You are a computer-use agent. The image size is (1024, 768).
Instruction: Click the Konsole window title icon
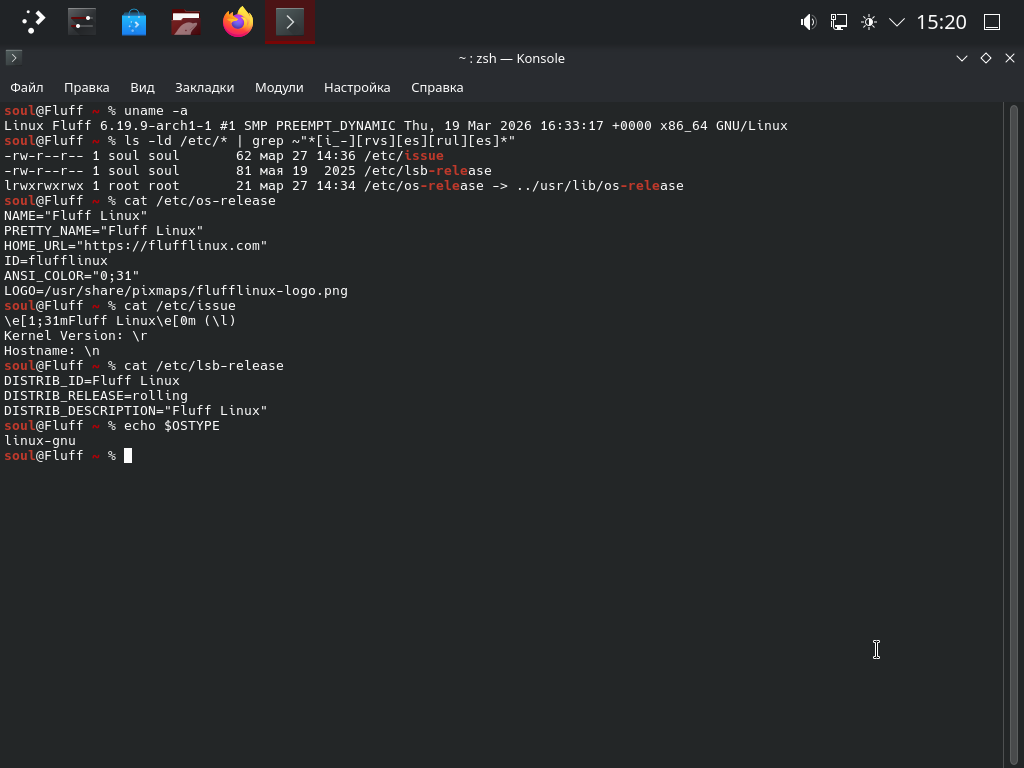13,58
